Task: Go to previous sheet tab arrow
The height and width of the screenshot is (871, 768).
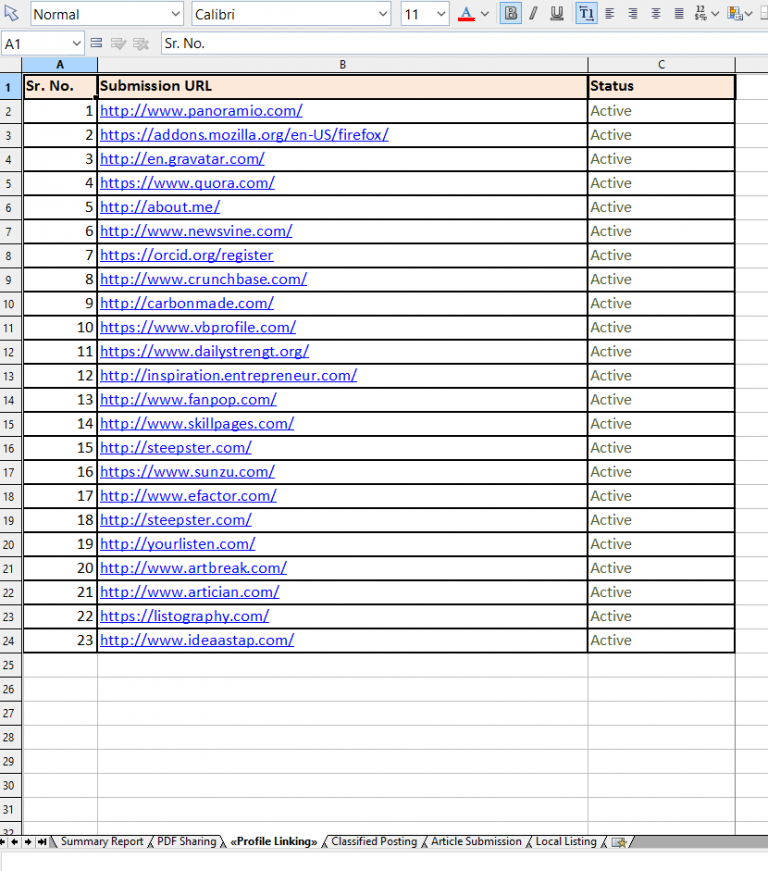Action: pyautogui.click(x=15, y=842)
